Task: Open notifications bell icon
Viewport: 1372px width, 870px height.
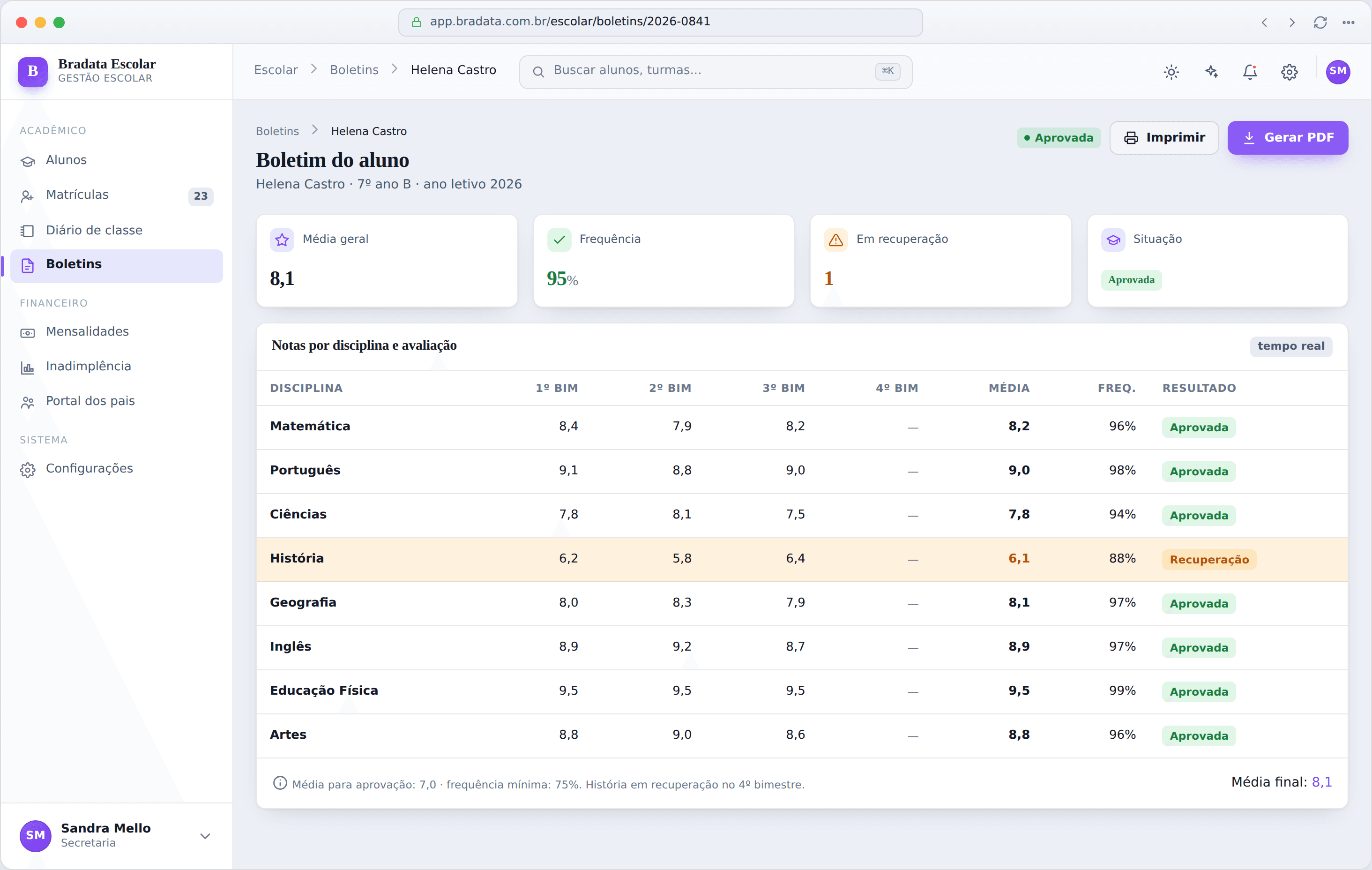Action: [x=1250, y=72]
